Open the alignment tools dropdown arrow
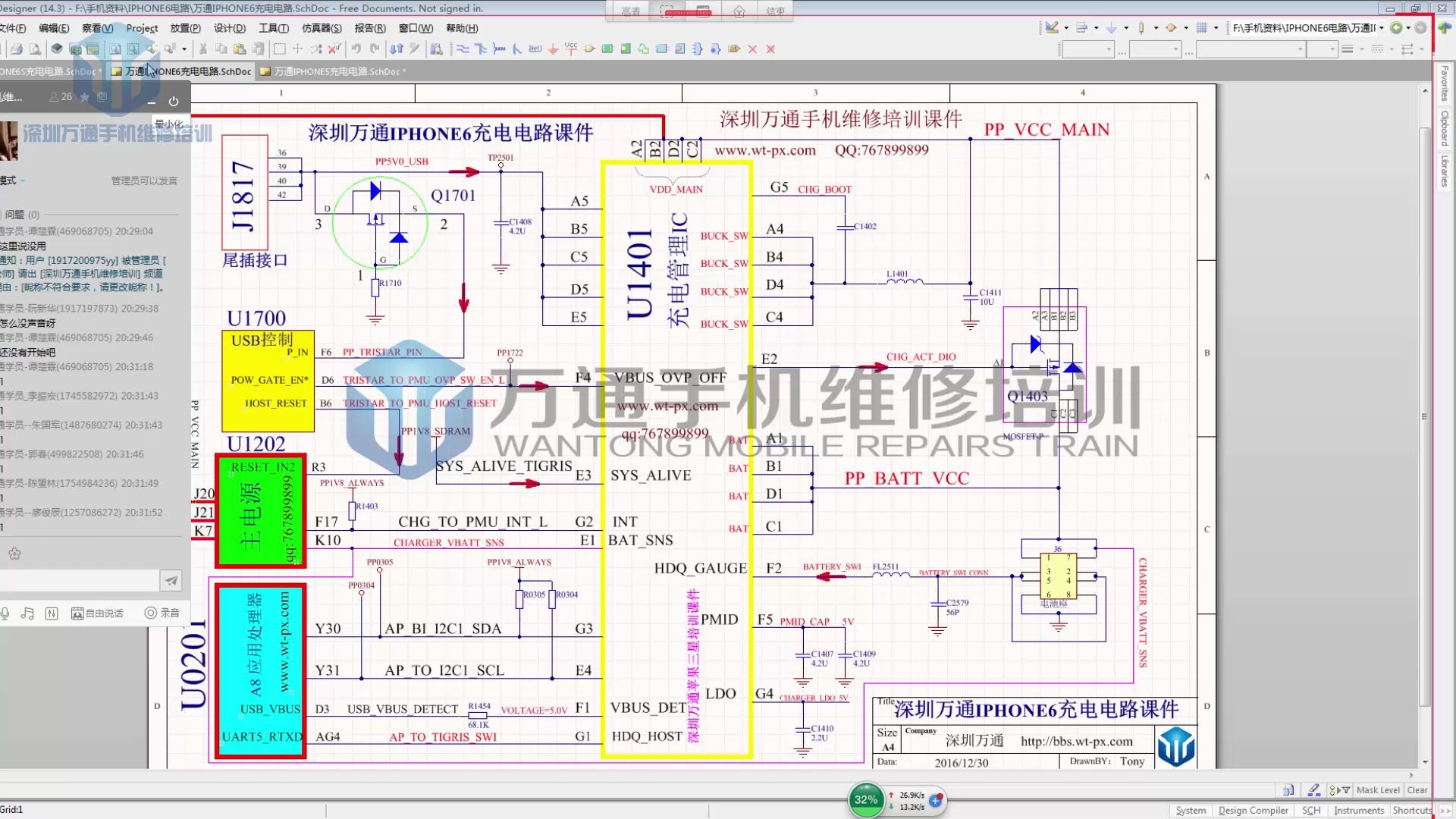Screen dimensions: 1456x819 coord(1097,28)
